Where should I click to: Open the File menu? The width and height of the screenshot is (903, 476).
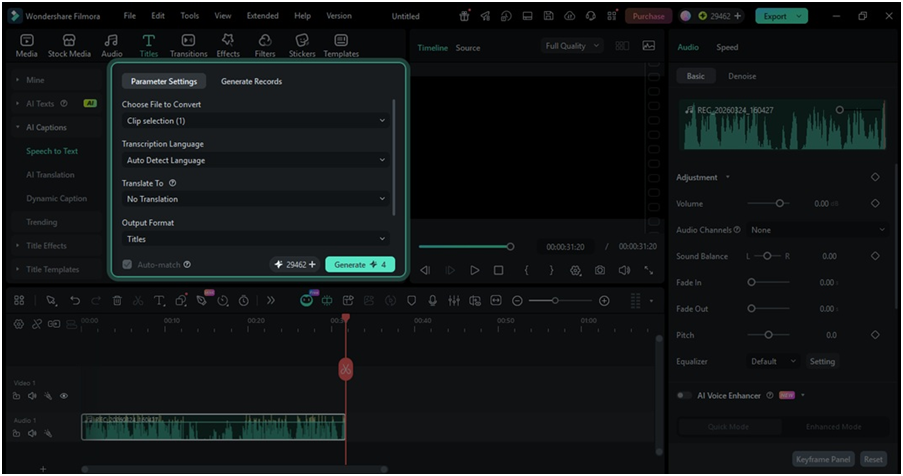coord(130,16)
